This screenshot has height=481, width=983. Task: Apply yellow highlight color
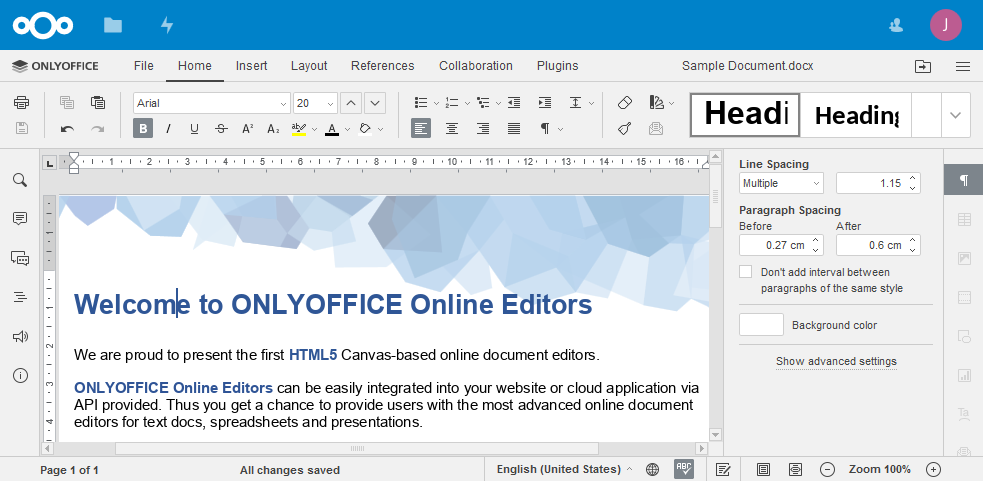point(298,129)
